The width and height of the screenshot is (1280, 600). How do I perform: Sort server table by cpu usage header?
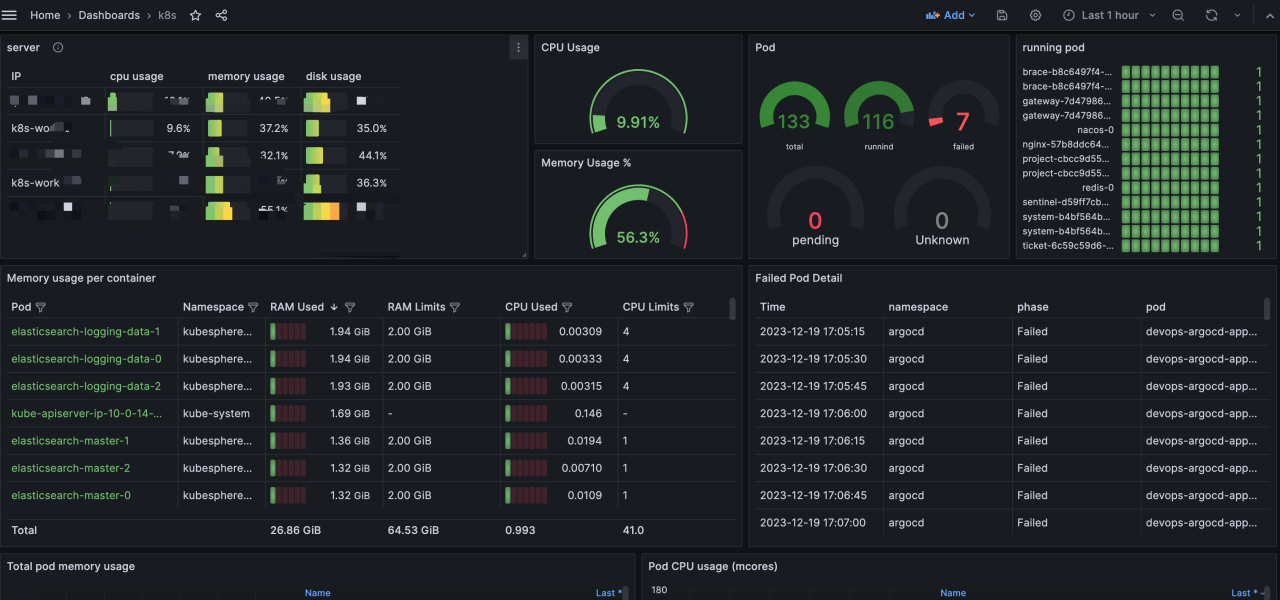point(137,76)
